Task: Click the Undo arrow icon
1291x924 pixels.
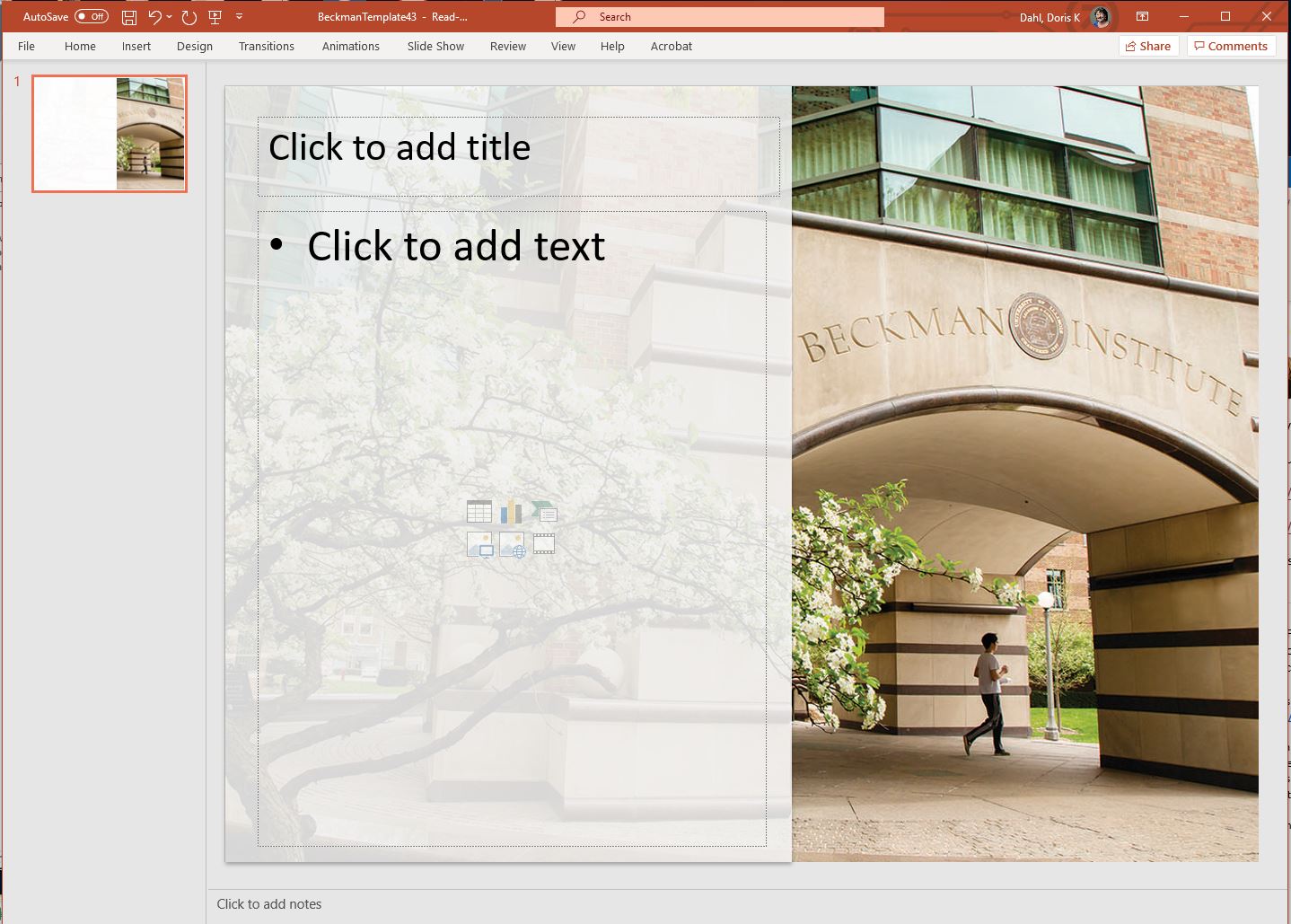Action: pos(155,16)
